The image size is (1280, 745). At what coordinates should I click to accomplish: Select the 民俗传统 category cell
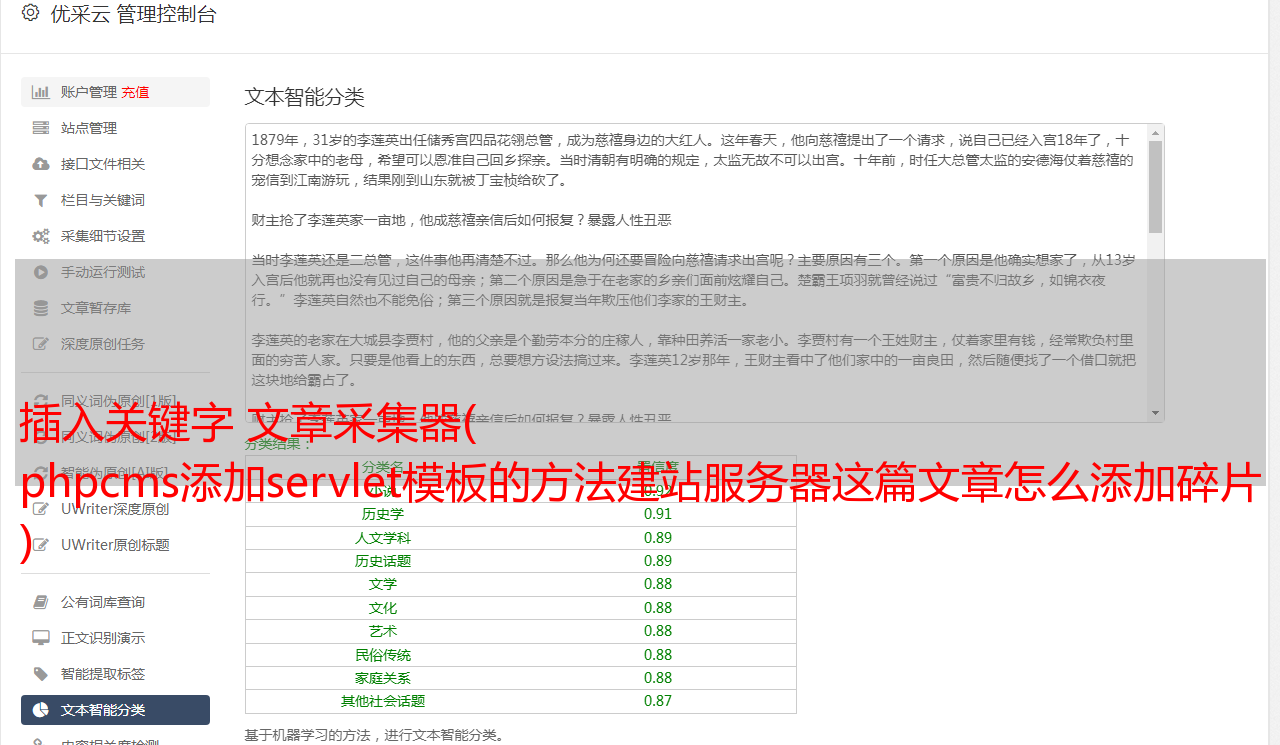pyautogui.click(x=383, y=655)
